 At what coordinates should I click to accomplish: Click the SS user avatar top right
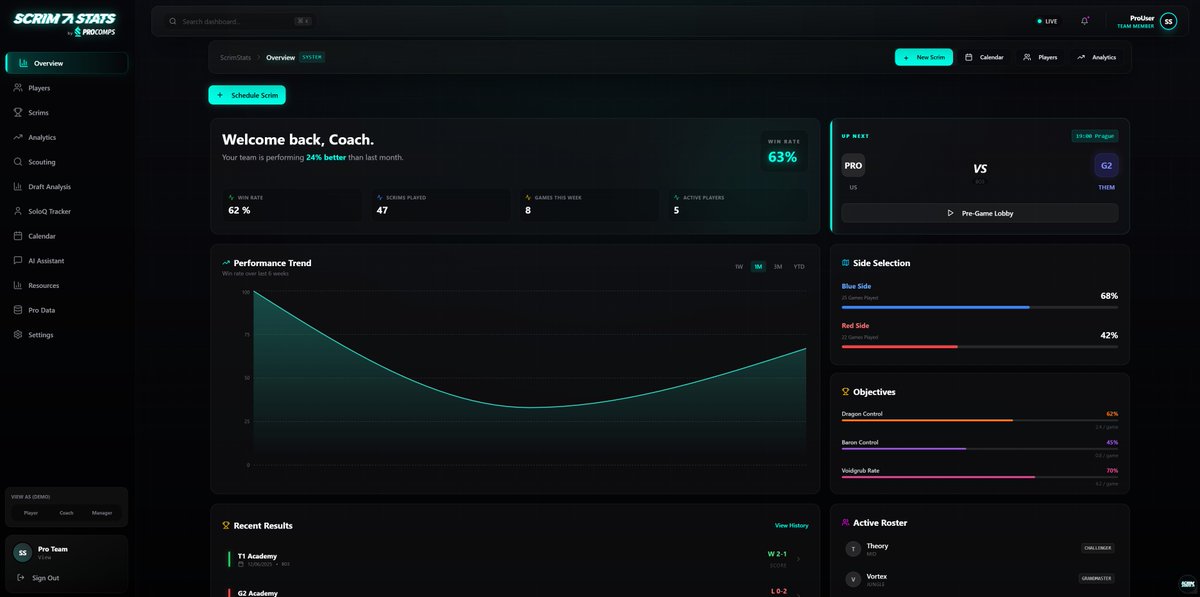(x=1168, y=21)
